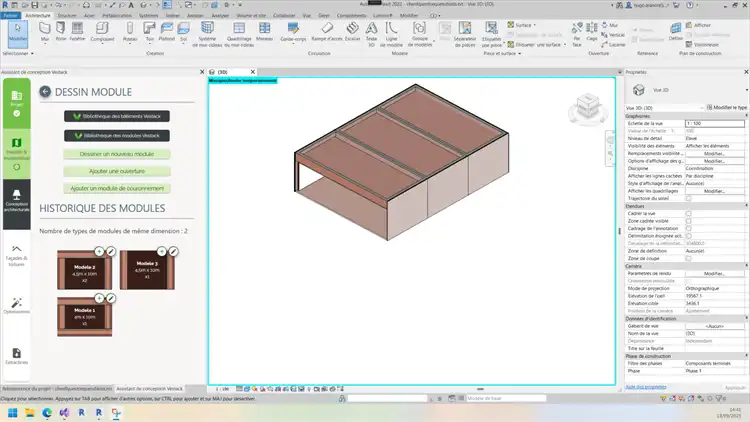The height and width of the screenshot is (422, 750).
Task: Choose the Meneau mullion tool
Action: 265,32
